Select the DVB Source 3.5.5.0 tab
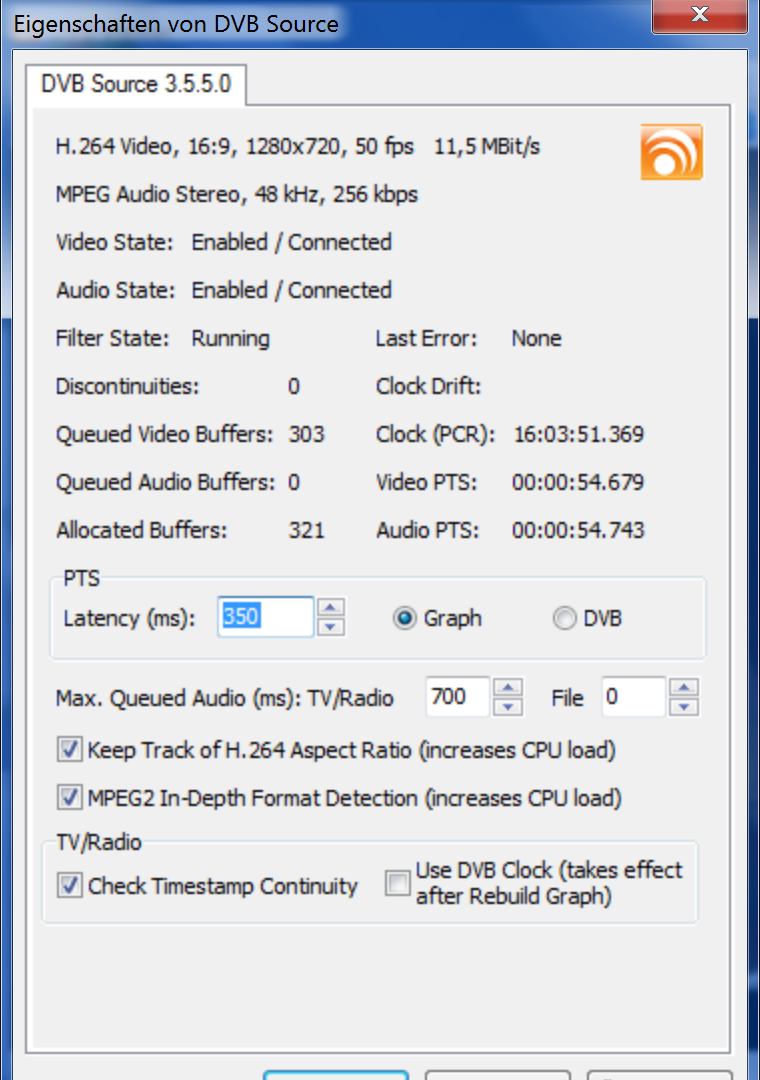Viewport: 760px width, 1080px height. click(x=136, y=84)
